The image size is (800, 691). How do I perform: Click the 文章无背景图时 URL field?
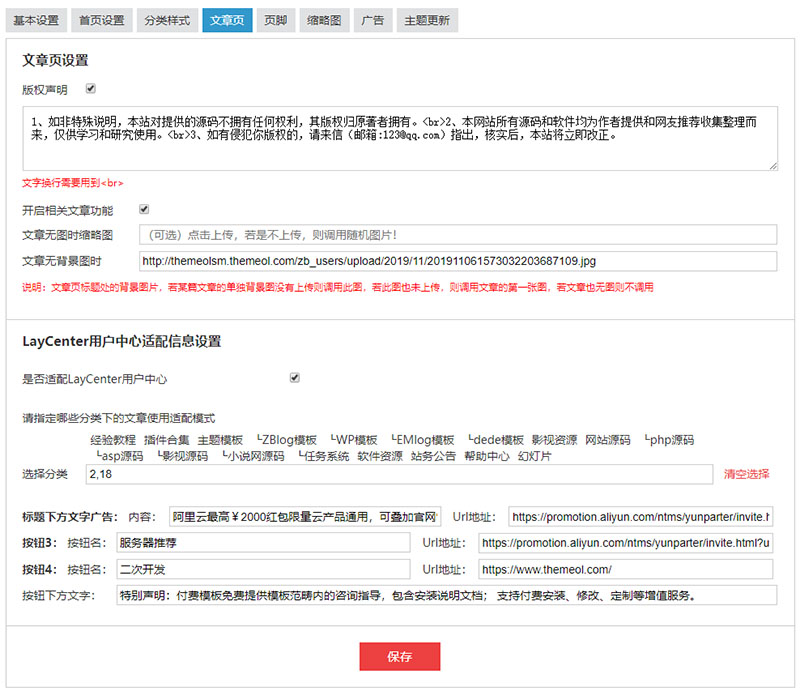click(456, 261)
